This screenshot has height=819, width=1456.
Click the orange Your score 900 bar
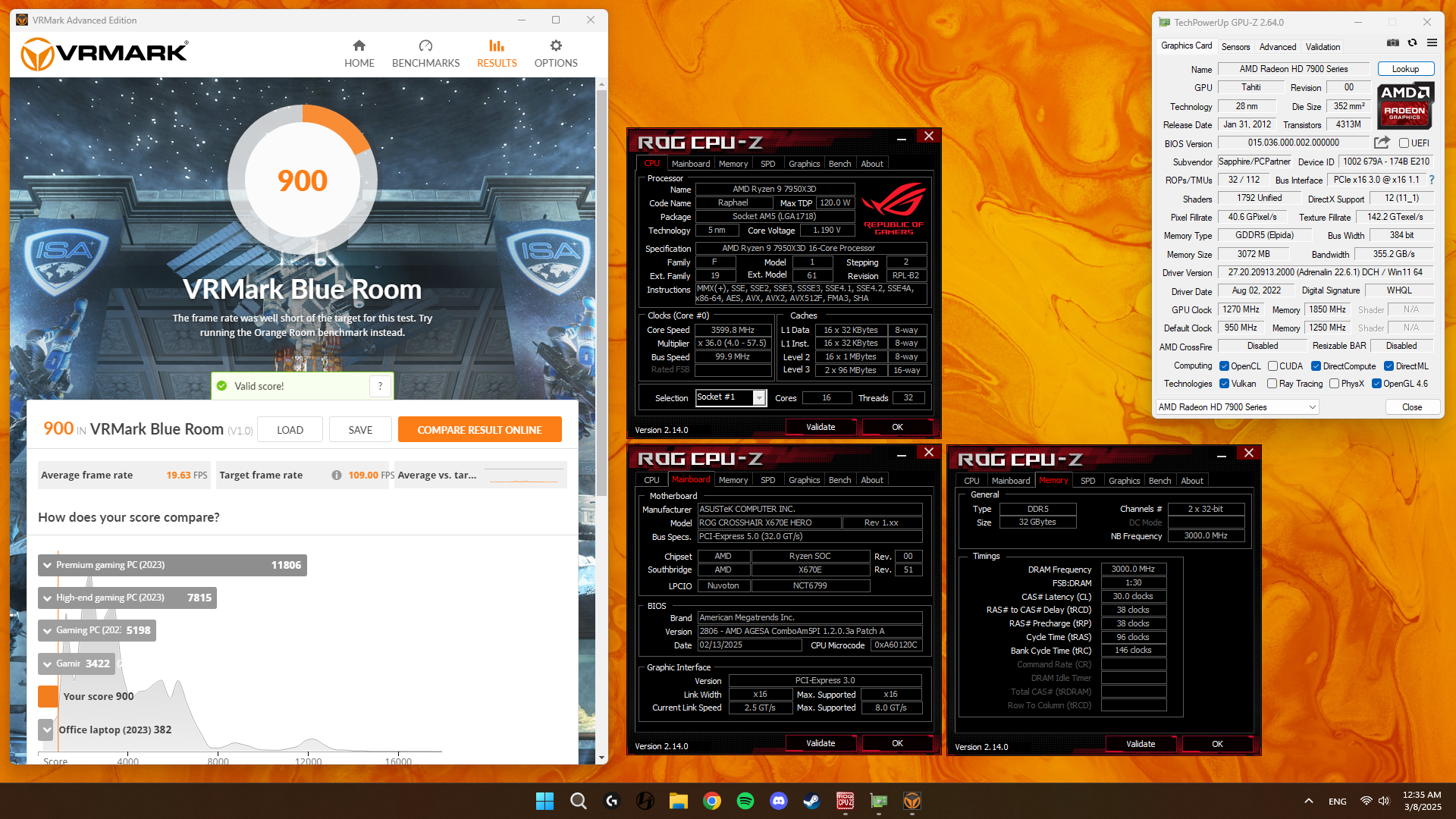(48, 696)
